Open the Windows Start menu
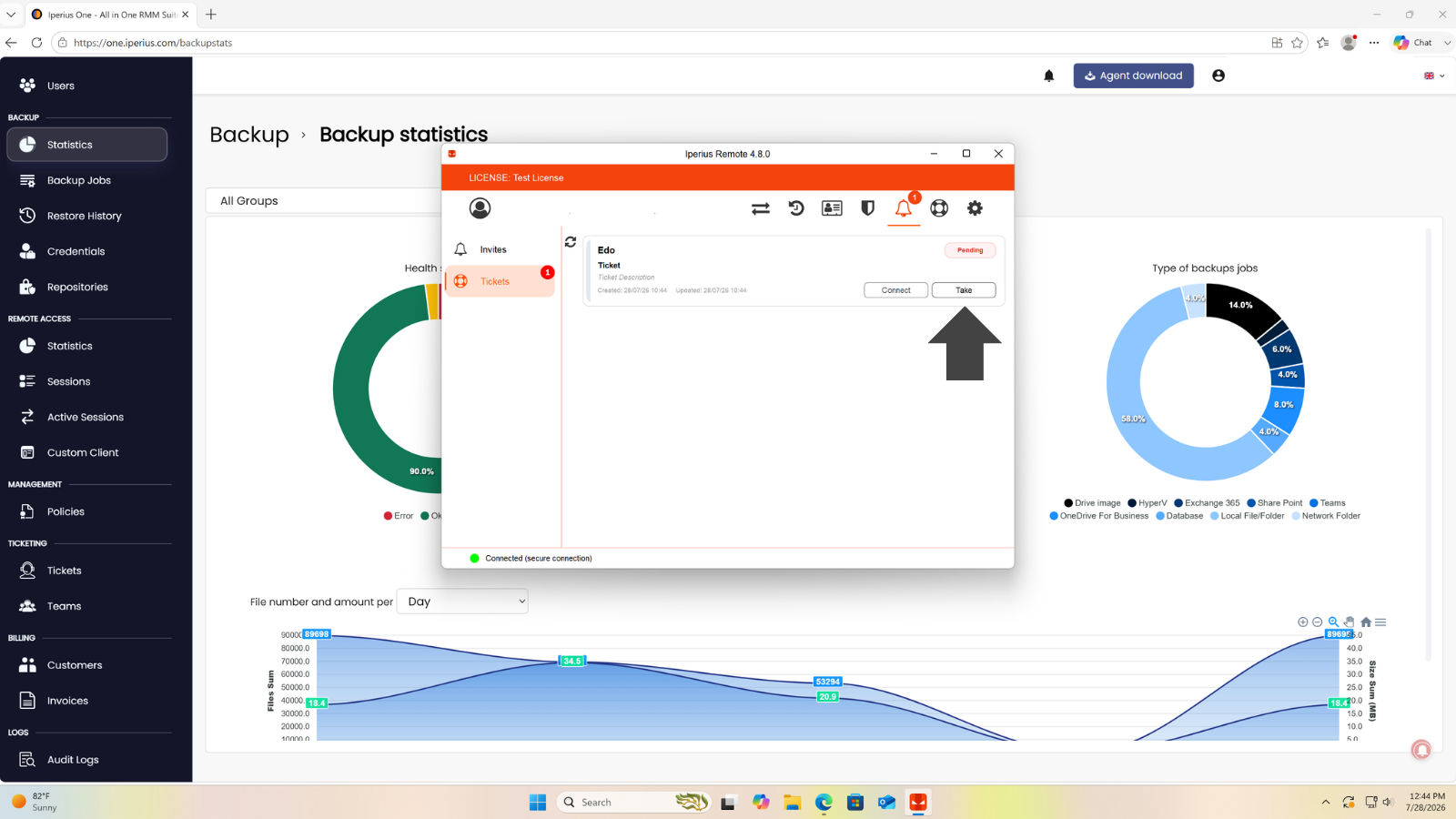This screenshot has height=819, width=1456. [x=538, y=802]
